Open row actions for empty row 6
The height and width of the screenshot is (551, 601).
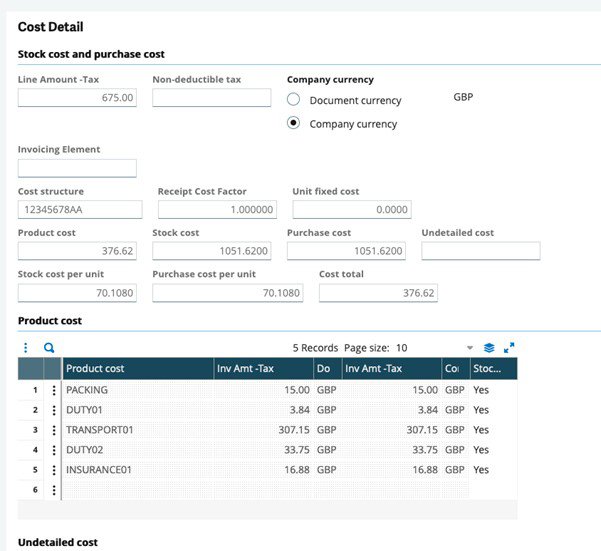click(x=54, y=490)
